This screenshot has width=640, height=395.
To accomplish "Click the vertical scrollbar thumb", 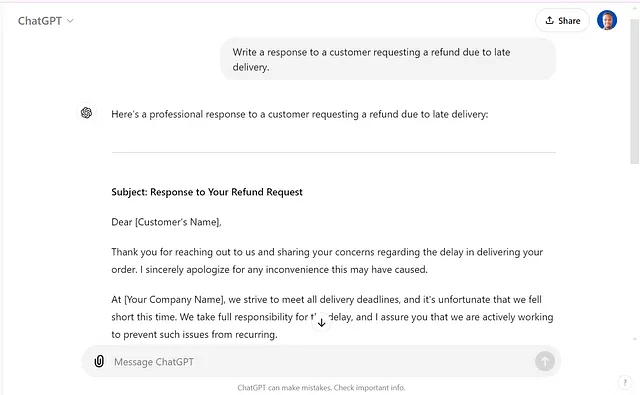I will tap(635, 90).
